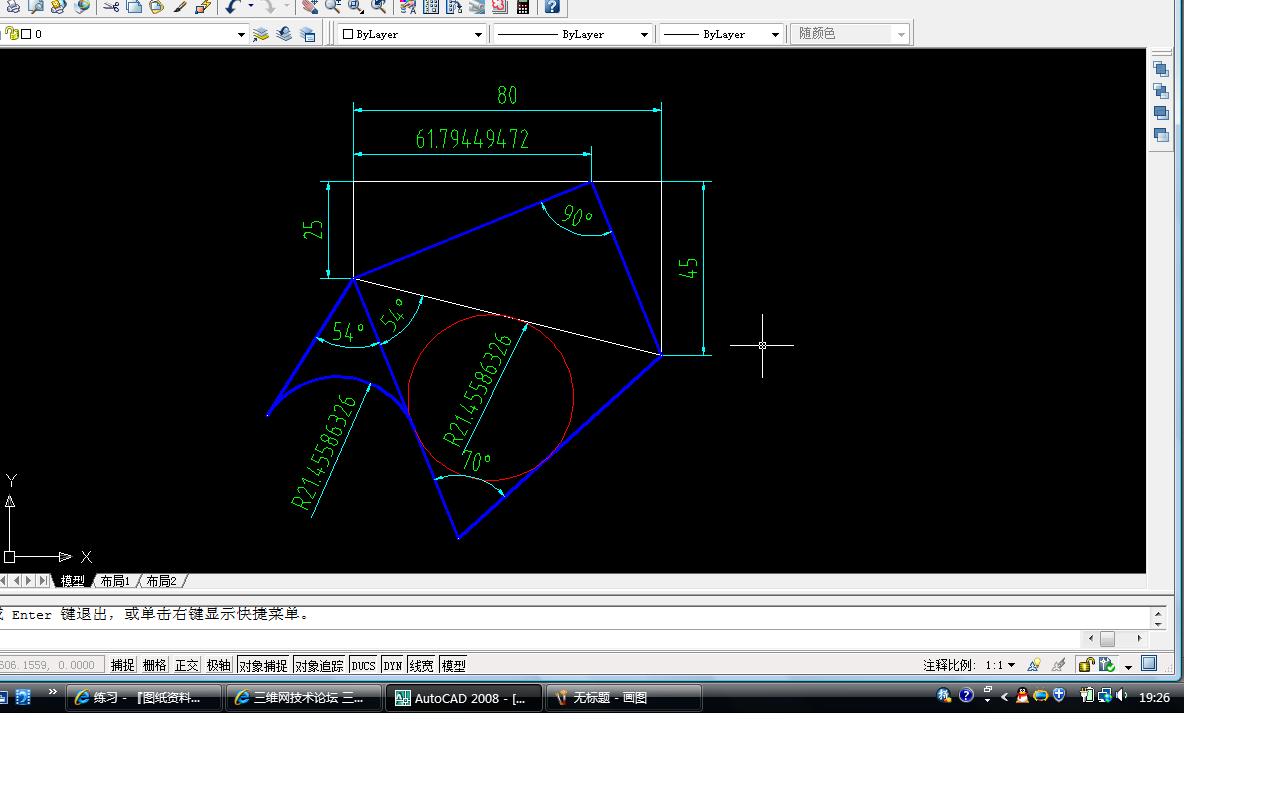The width and height of the screenshot is (1280, 800).
Task: Click the Zoom Previous icon
Action: [x=379, y=7]
